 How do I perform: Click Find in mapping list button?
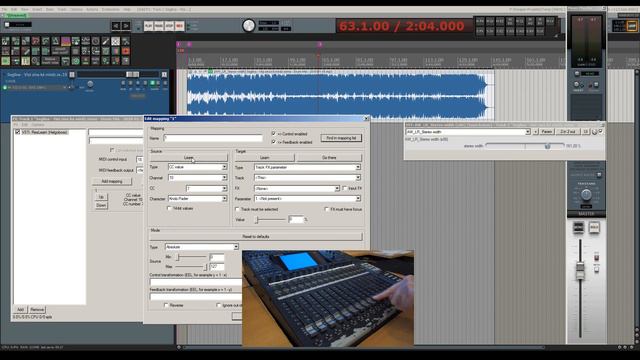click(341, 138)
